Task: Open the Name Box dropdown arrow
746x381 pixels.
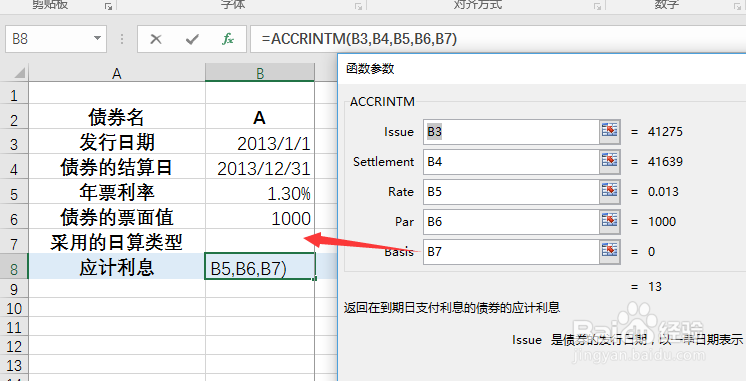Action: click(x=97, y=39)
